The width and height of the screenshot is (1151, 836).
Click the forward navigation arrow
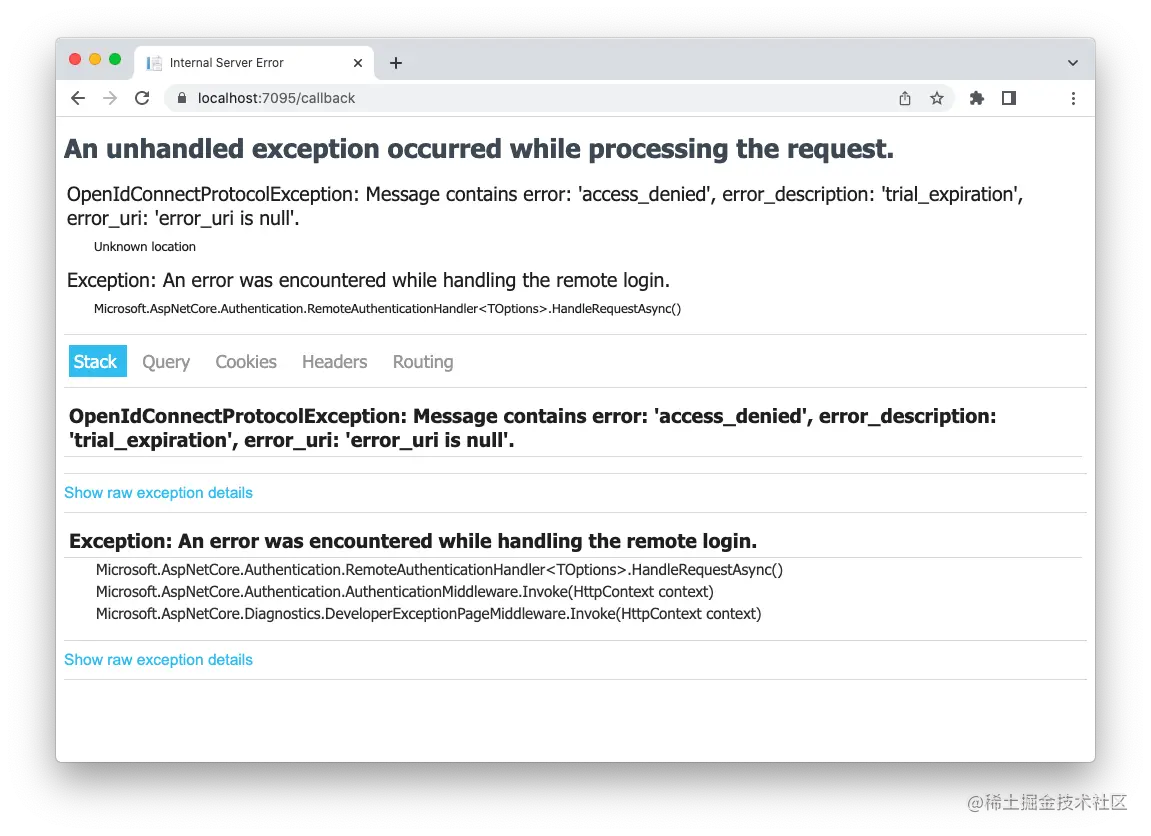pos(110,98)
